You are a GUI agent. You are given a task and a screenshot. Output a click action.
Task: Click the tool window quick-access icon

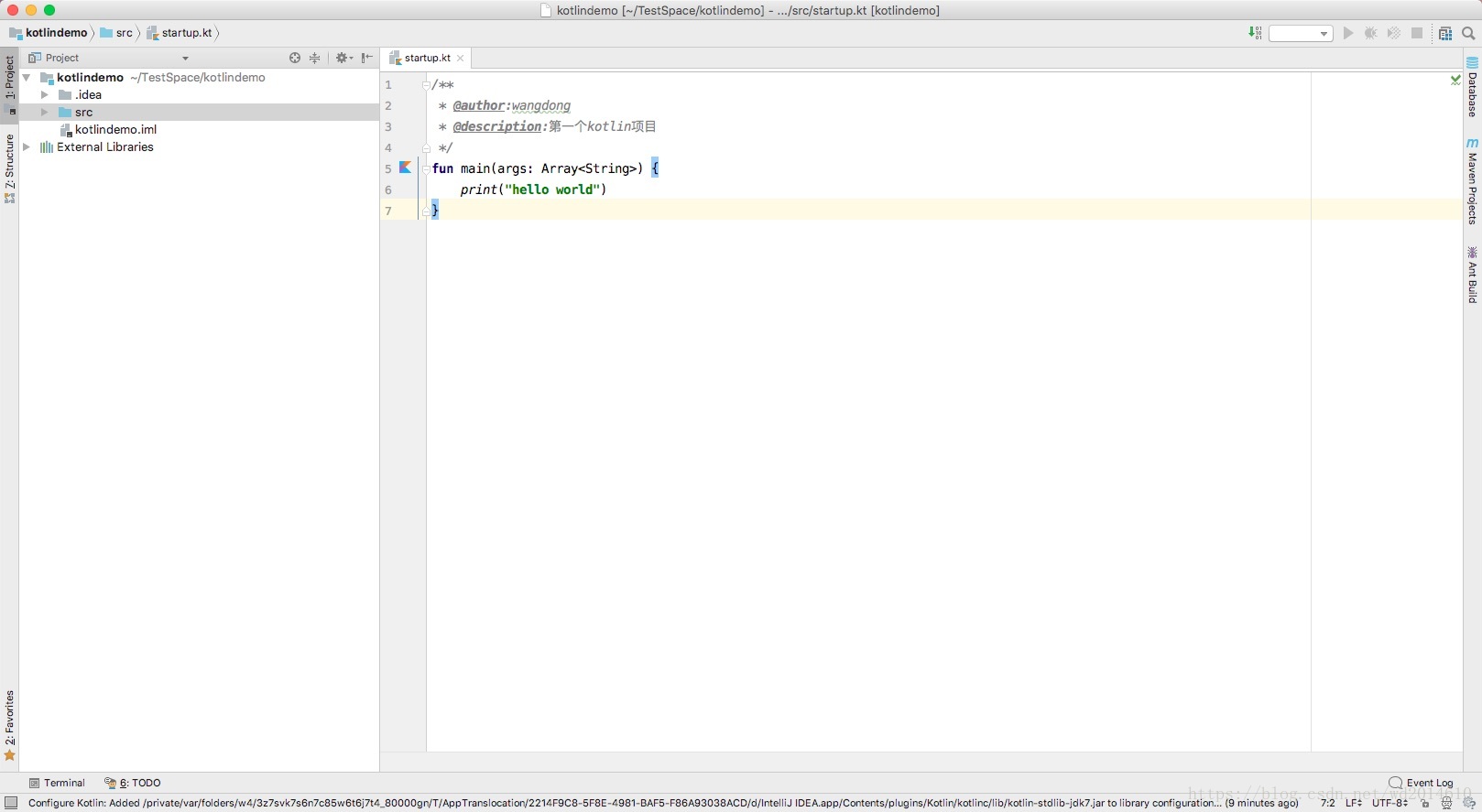pos(11,804)
